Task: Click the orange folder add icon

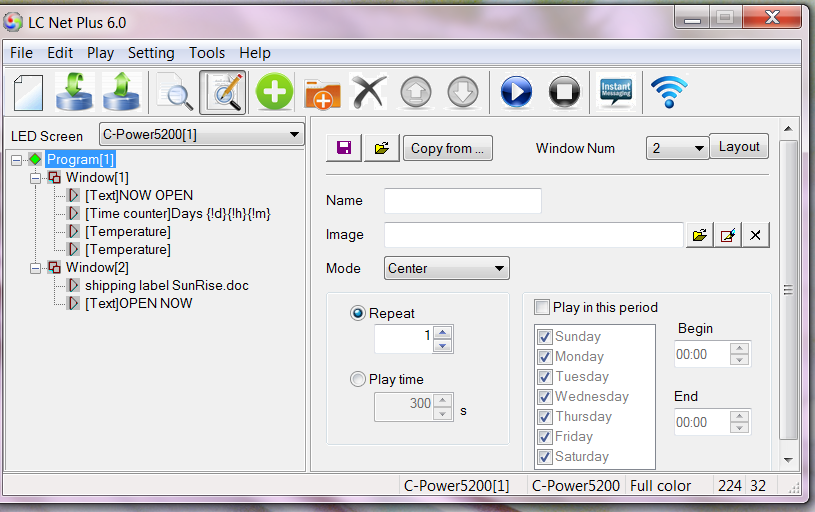Action: (322, 94)
